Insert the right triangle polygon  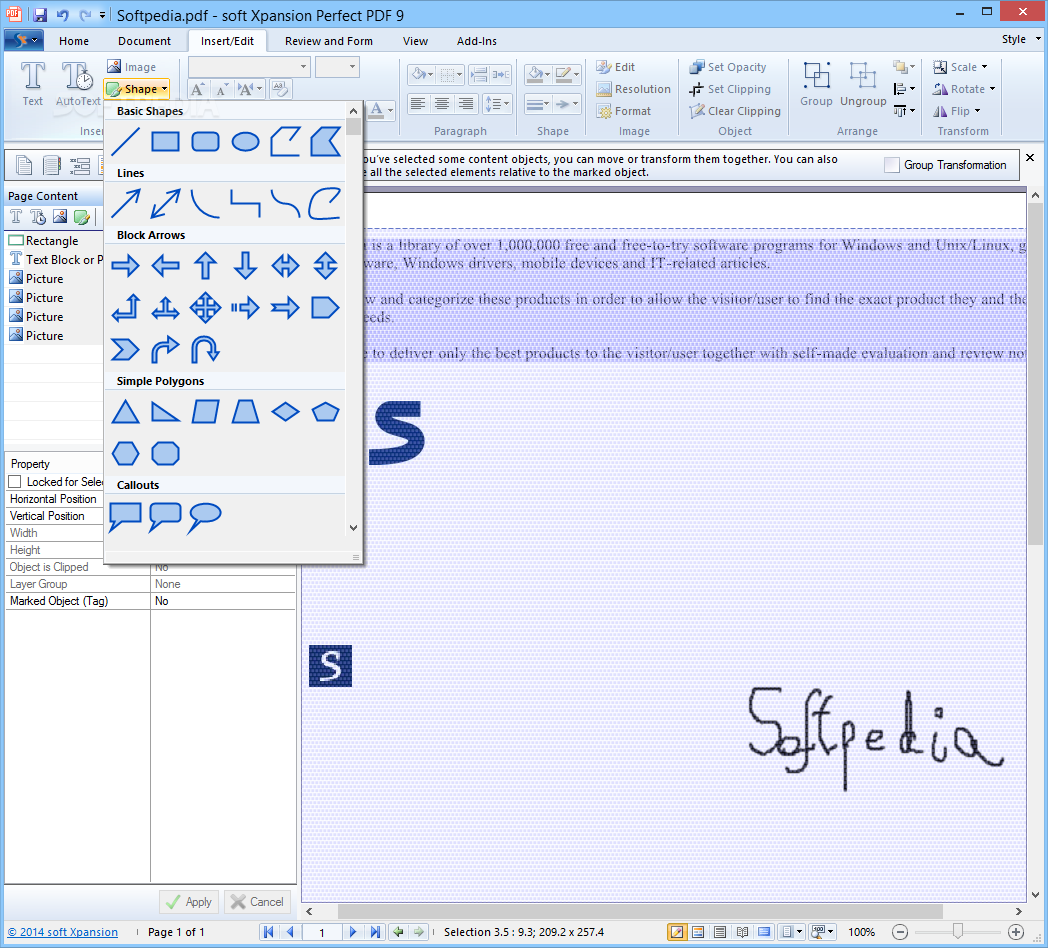coord(165,412)
